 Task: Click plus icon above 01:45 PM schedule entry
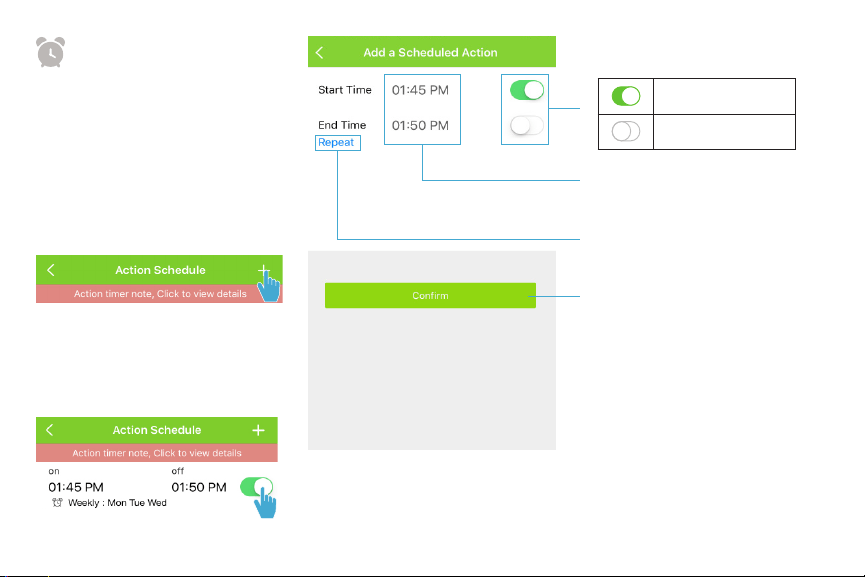[258, 430]
